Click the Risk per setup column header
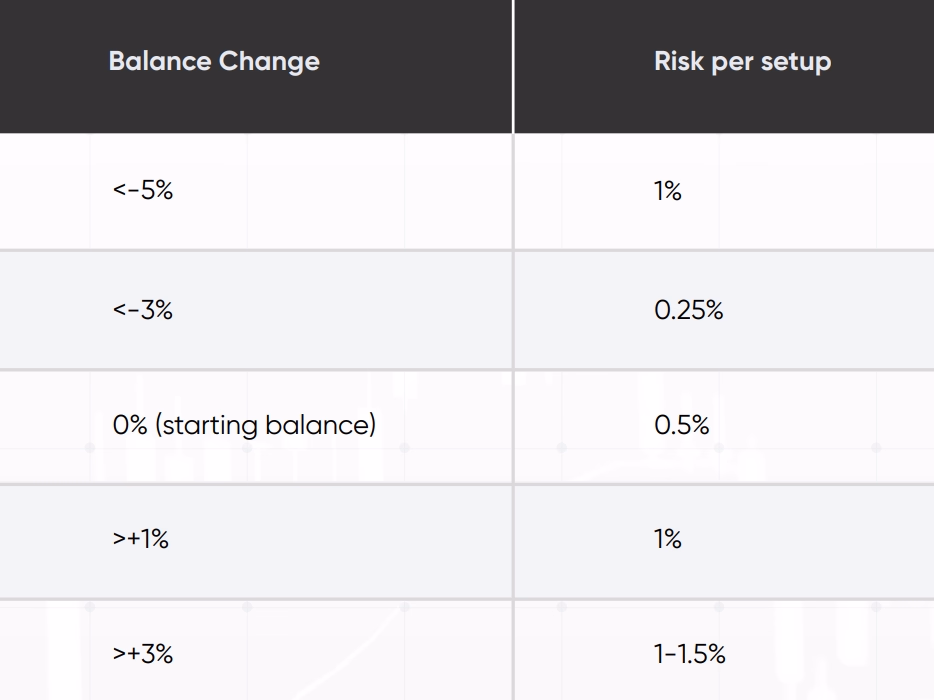The height and width of the screenshot is (700, 934). (x=742, y=62)
